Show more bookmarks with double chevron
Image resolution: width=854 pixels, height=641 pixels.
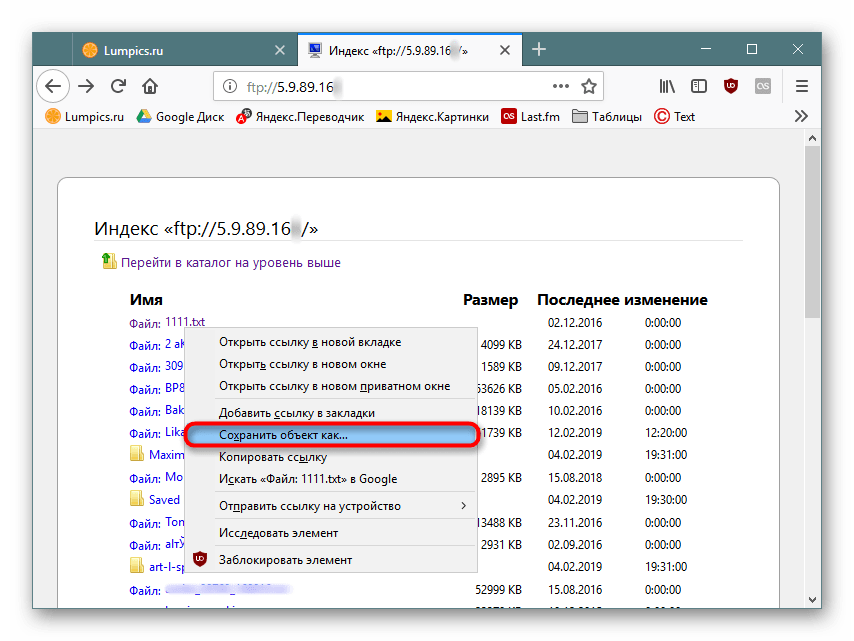click(x=801, y=116)
